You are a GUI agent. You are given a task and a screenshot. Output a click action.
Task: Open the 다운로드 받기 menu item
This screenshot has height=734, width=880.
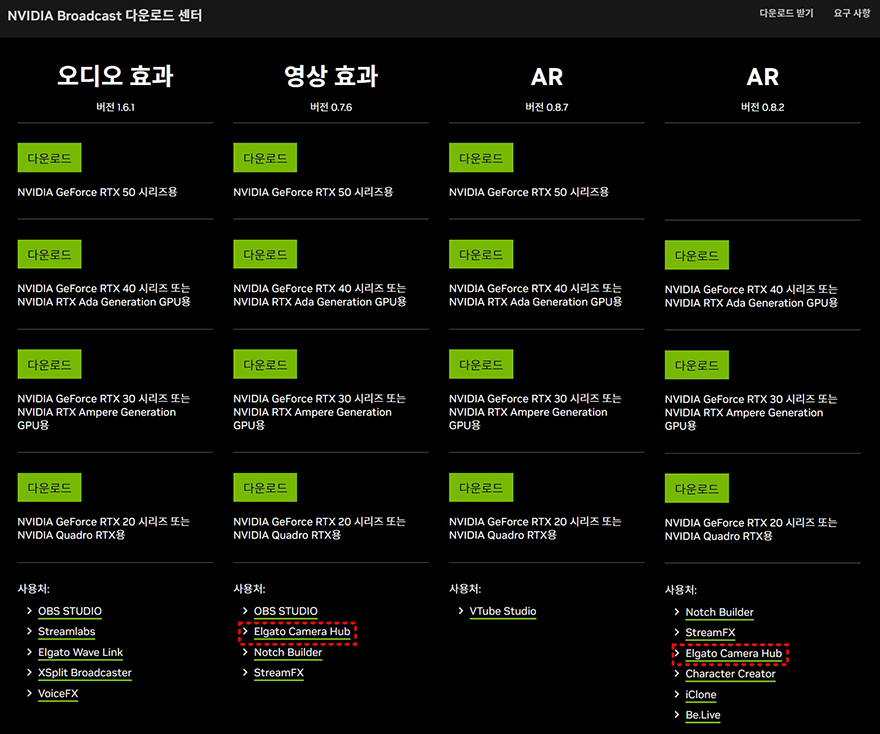786,13
